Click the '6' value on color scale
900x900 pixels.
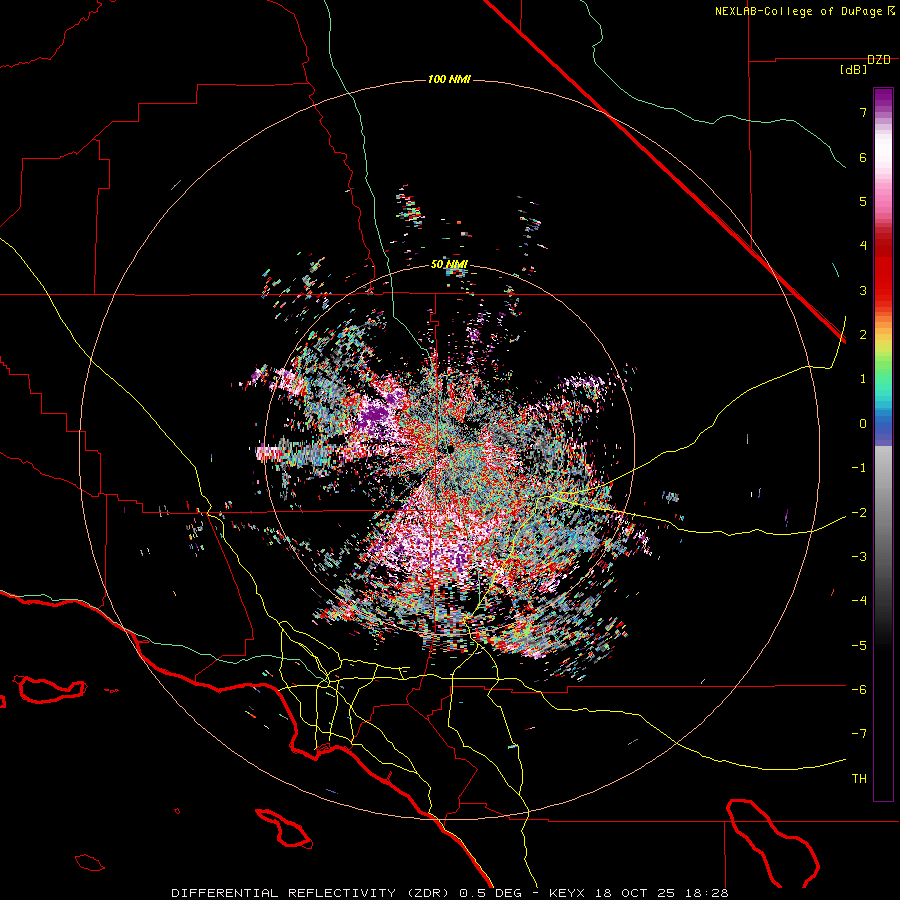(863, 157)
